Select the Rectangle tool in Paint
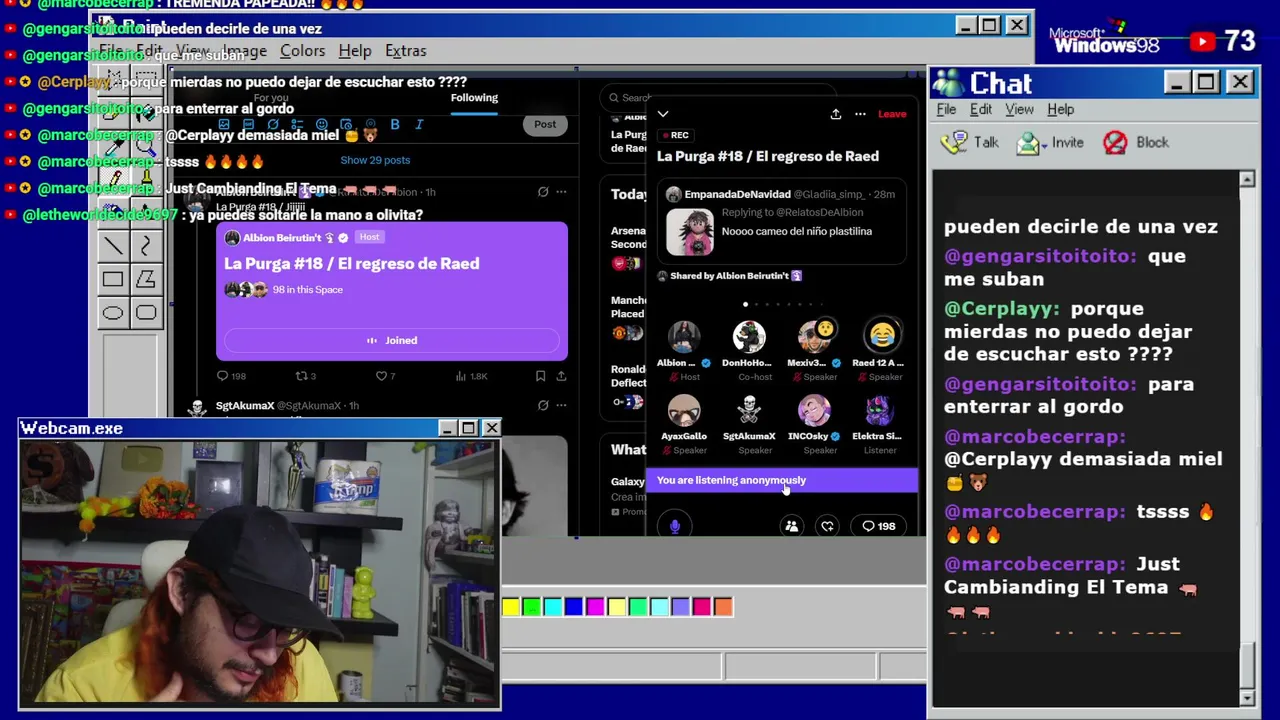The image size is (1280, 720). 113,280
